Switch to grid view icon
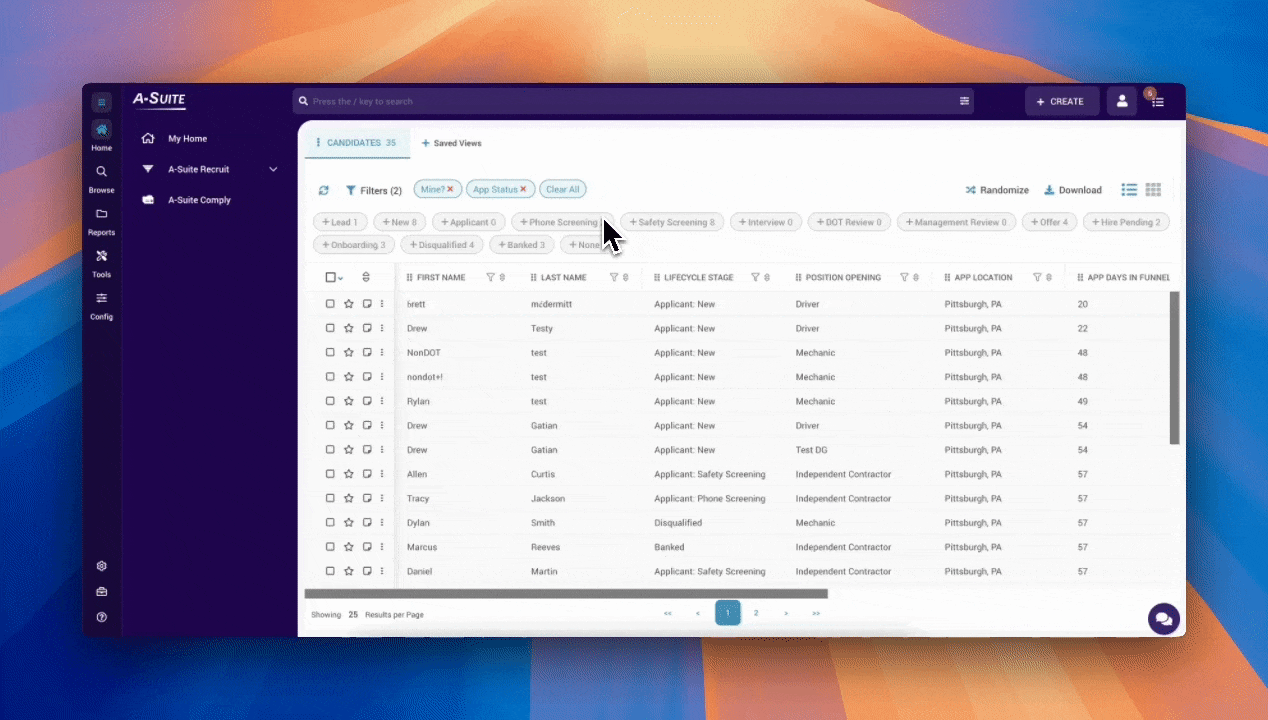Screen dimensions: 1268x720 coord(1153,190)
